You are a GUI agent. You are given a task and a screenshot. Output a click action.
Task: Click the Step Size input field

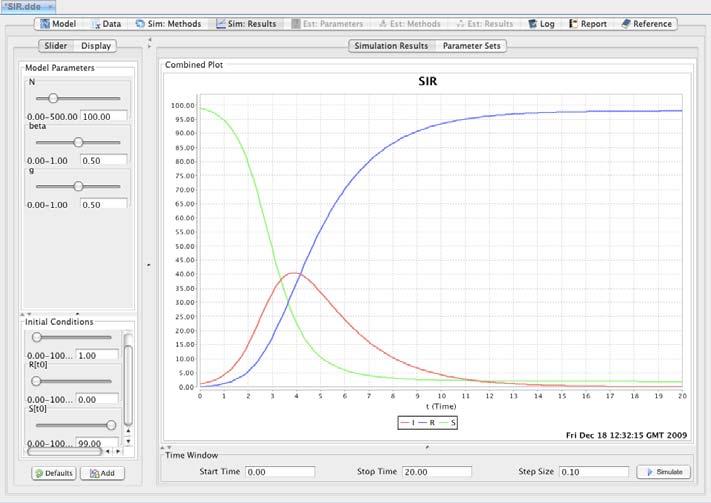[x=594, y=472]
